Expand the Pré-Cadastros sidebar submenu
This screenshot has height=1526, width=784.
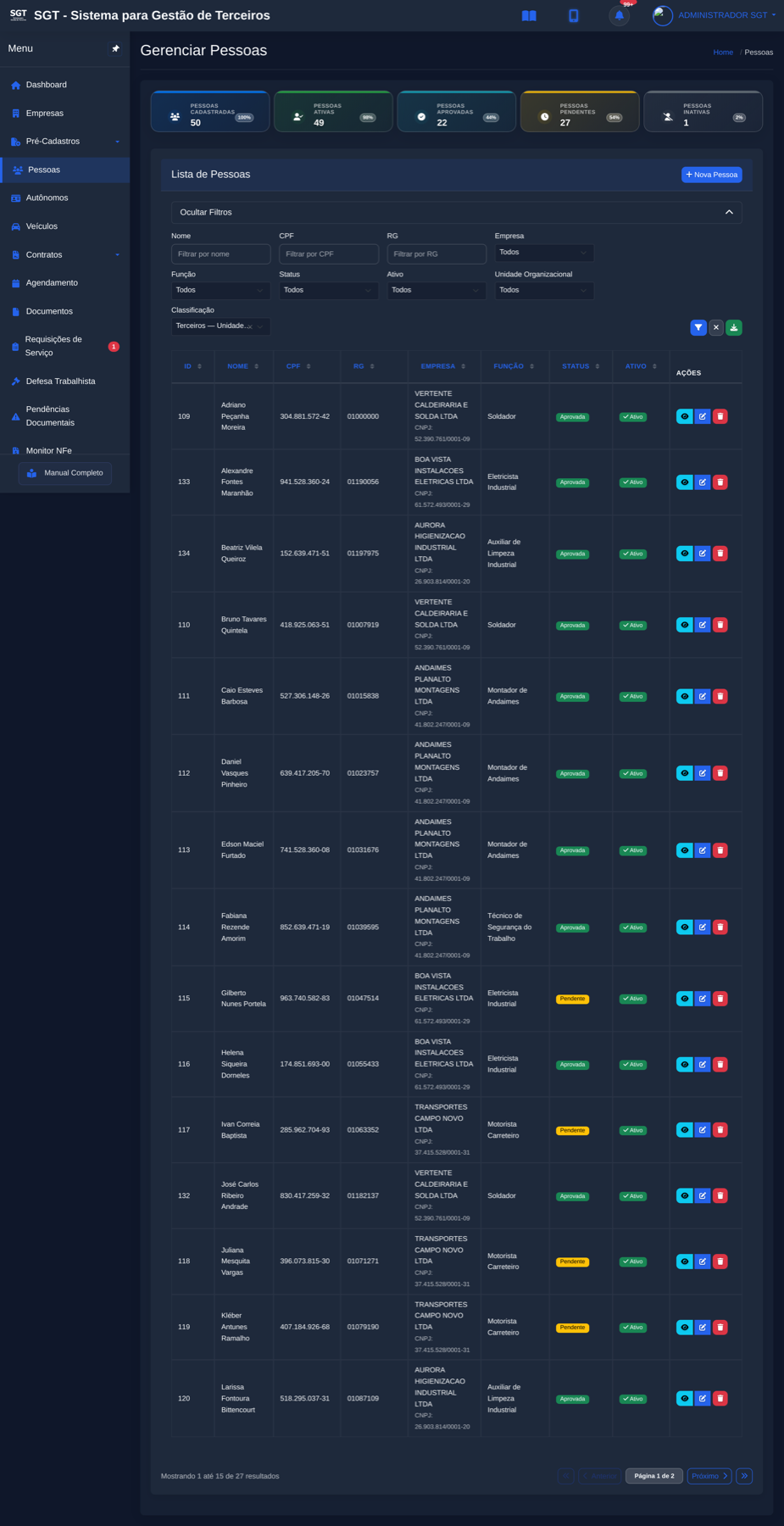coord(65,142)
